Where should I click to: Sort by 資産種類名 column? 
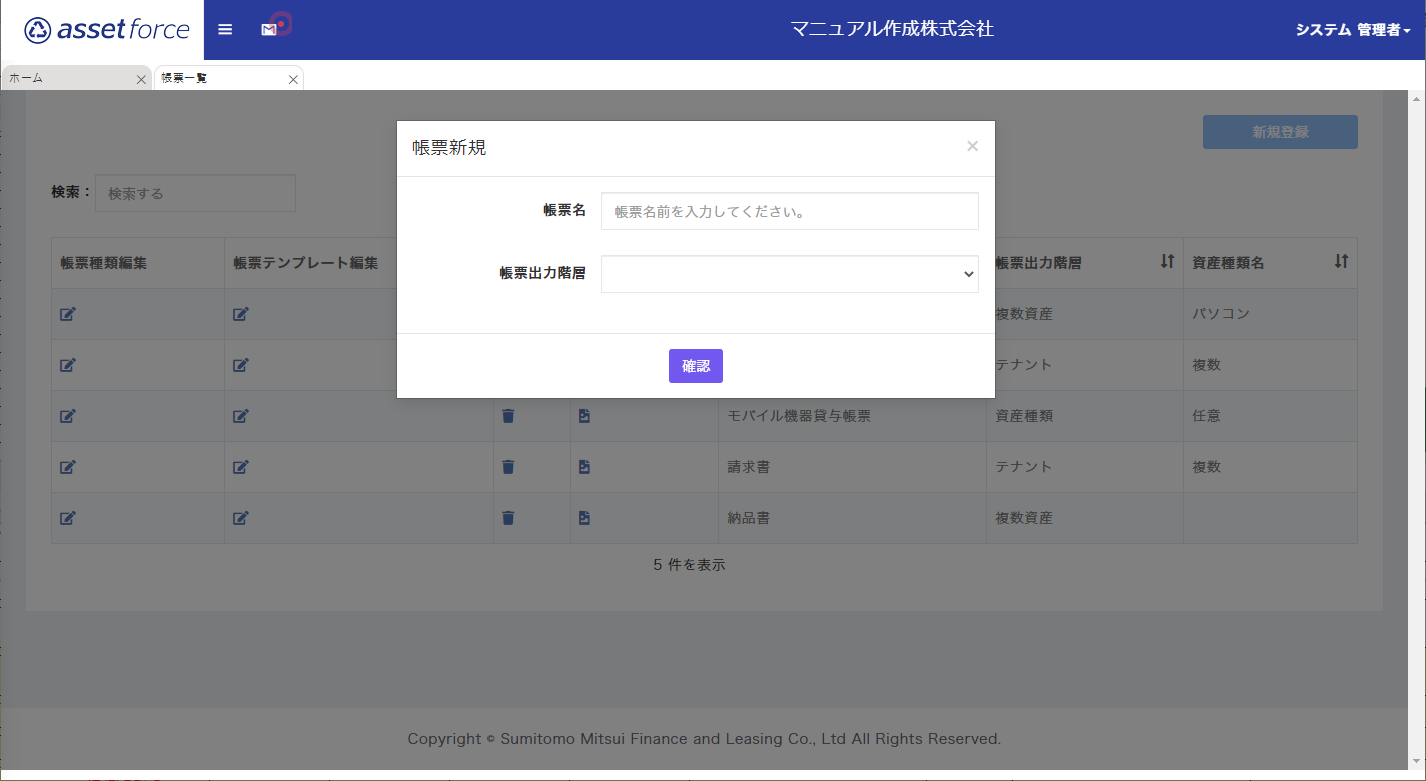point(1341,262)
